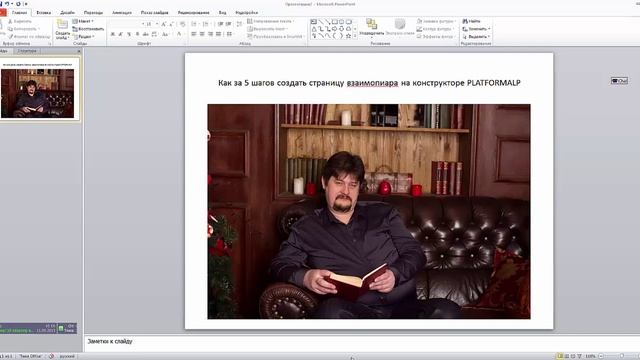Open Выровнять текст dropdown
Image resolution: width=640 pixels, height=360 pixels.
pos(267,29)
